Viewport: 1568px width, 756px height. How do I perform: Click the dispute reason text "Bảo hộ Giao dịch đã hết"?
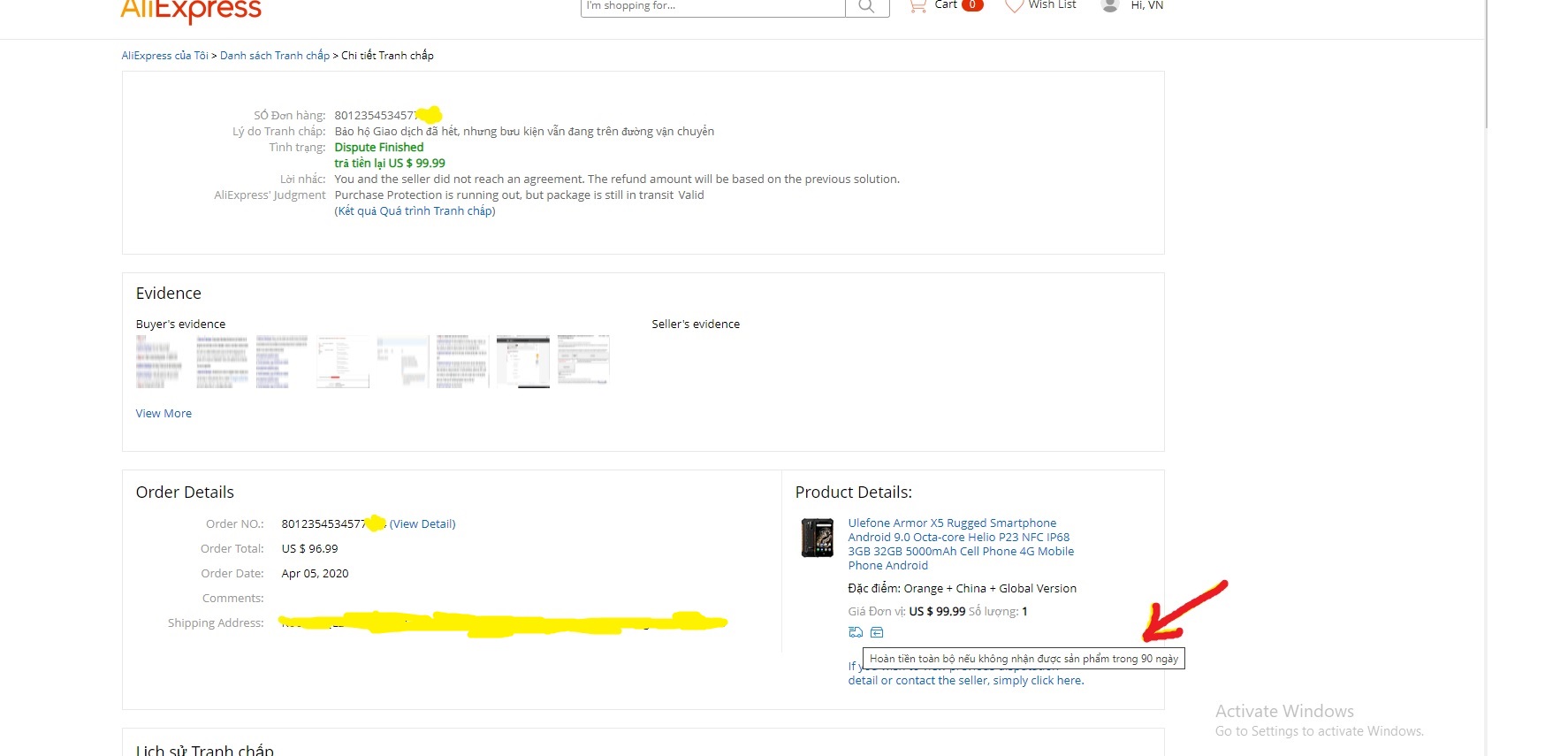pos(397,132)
